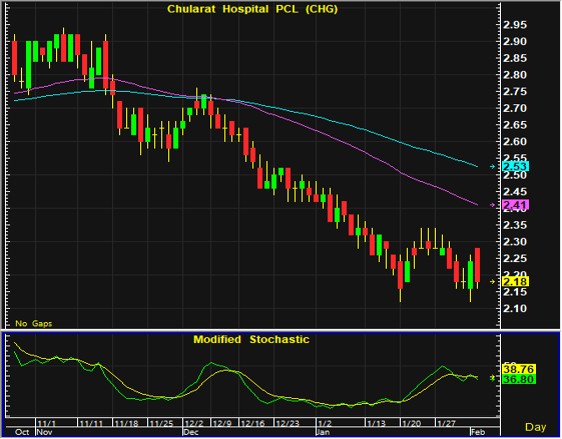562x439 pixels.
Task: Click the 2.60 price axis label
Action: (515, 142)
